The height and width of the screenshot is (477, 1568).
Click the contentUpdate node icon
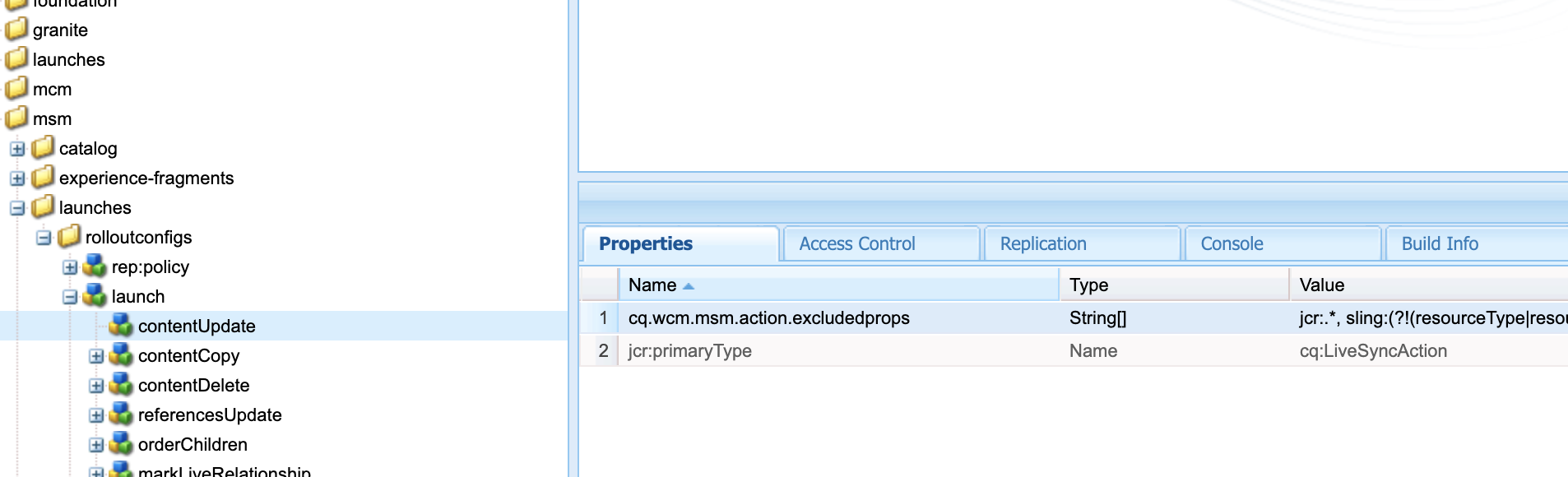[121, 326]
